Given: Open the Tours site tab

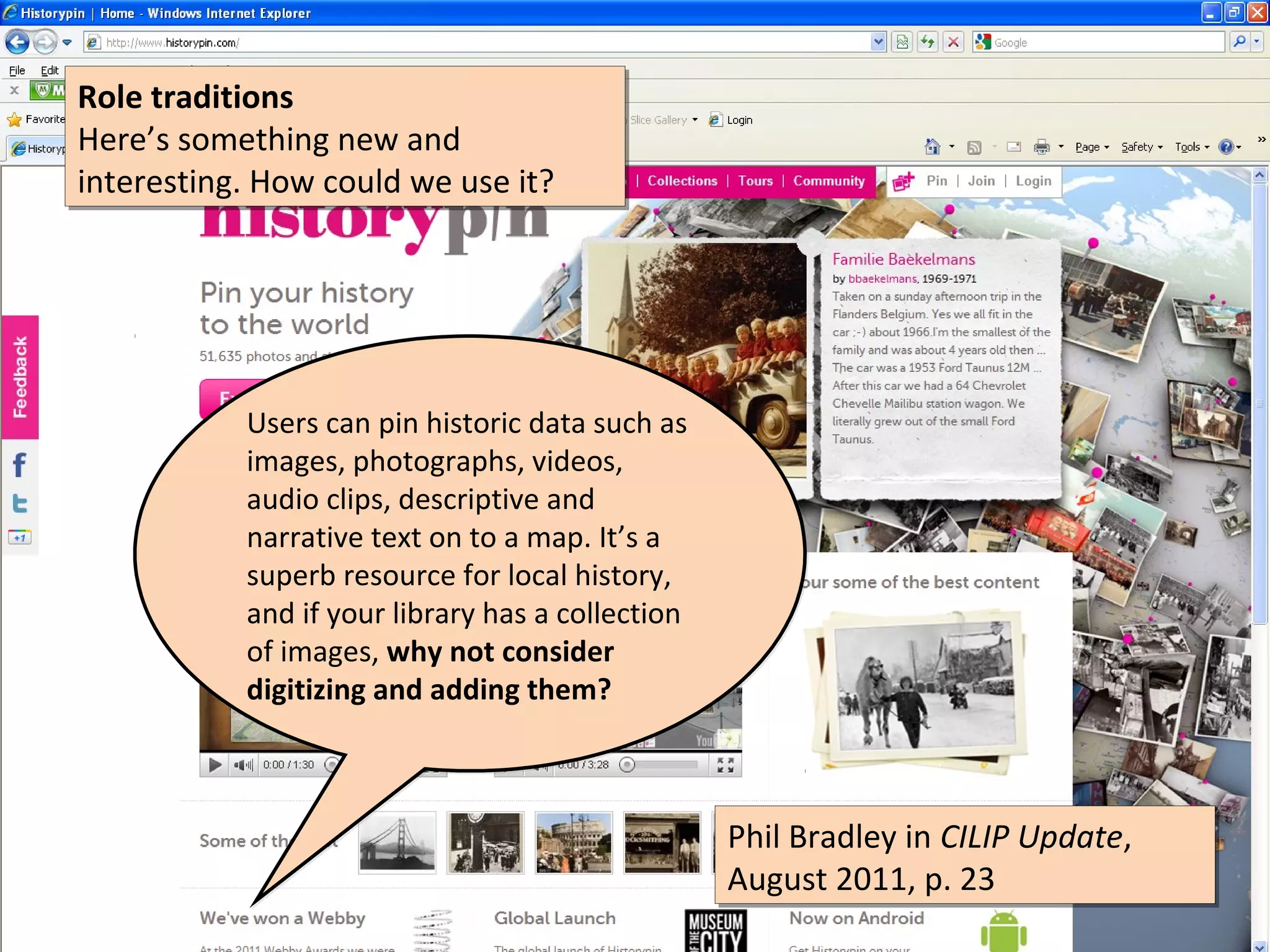Looking at the screenshot, I should [755, 181].
